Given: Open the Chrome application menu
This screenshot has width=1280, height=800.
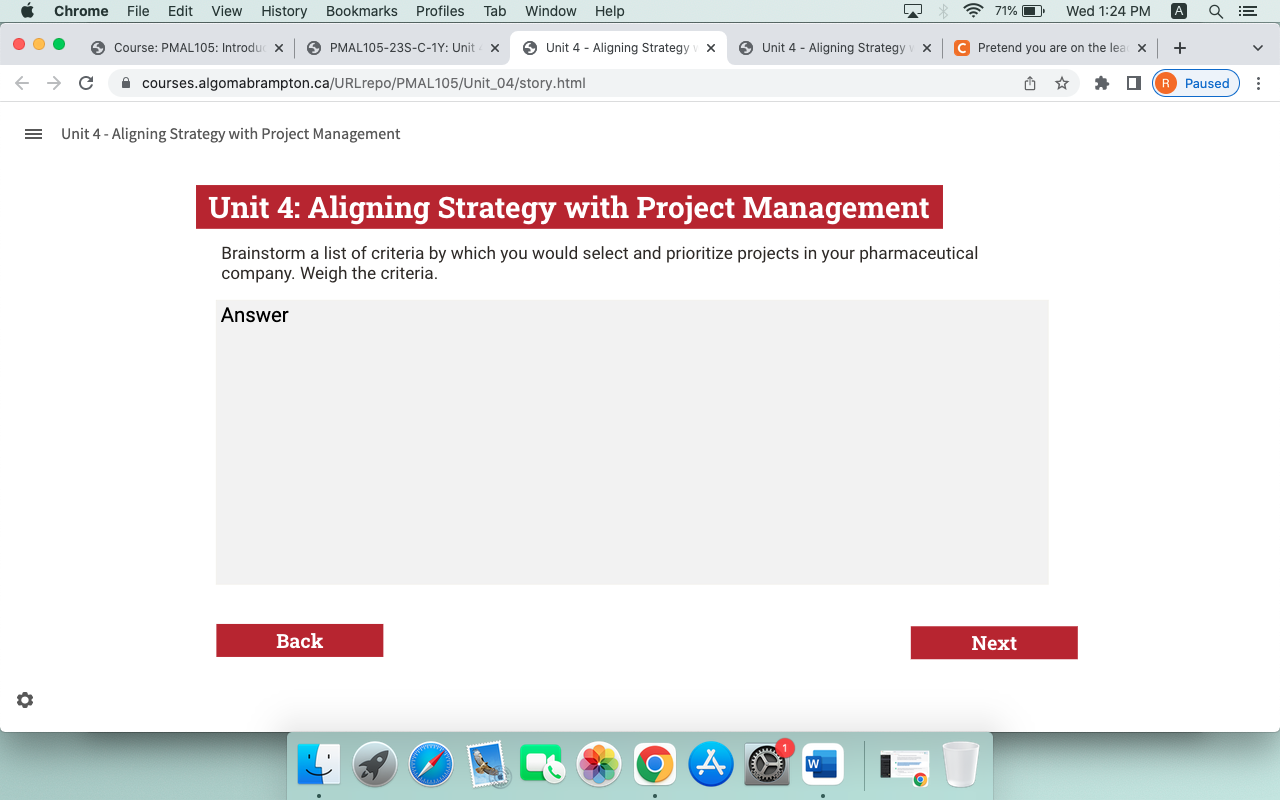Looking at the screenshot, I should click(x=81, y=11).
